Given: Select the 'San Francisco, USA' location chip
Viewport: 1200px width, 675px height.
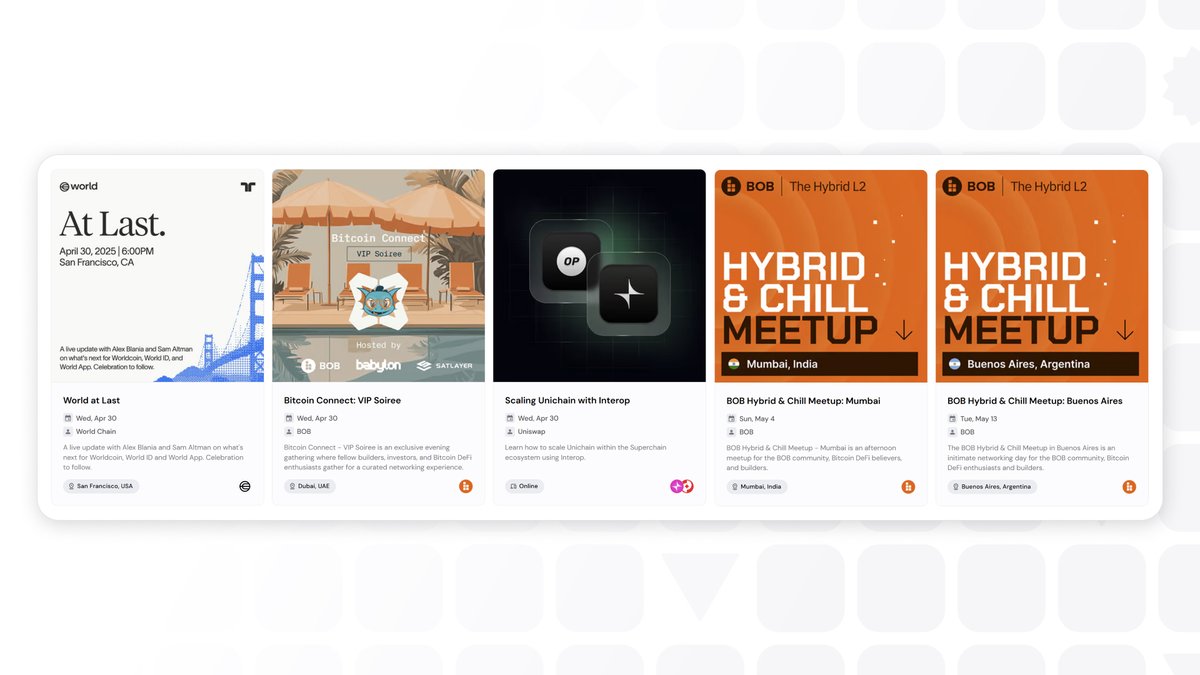Looking at the screenshot, I should tap(101, 486).
